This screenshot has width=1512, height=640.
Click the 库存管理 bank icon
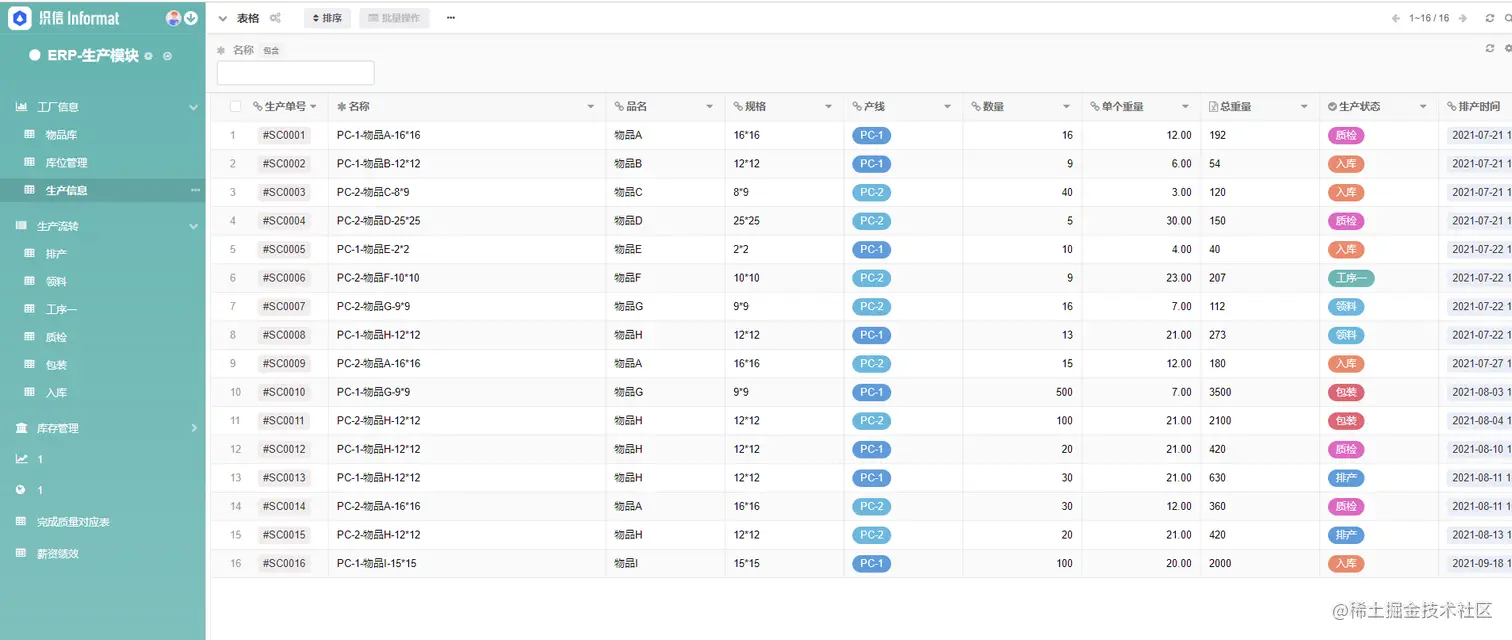(21, 428)
